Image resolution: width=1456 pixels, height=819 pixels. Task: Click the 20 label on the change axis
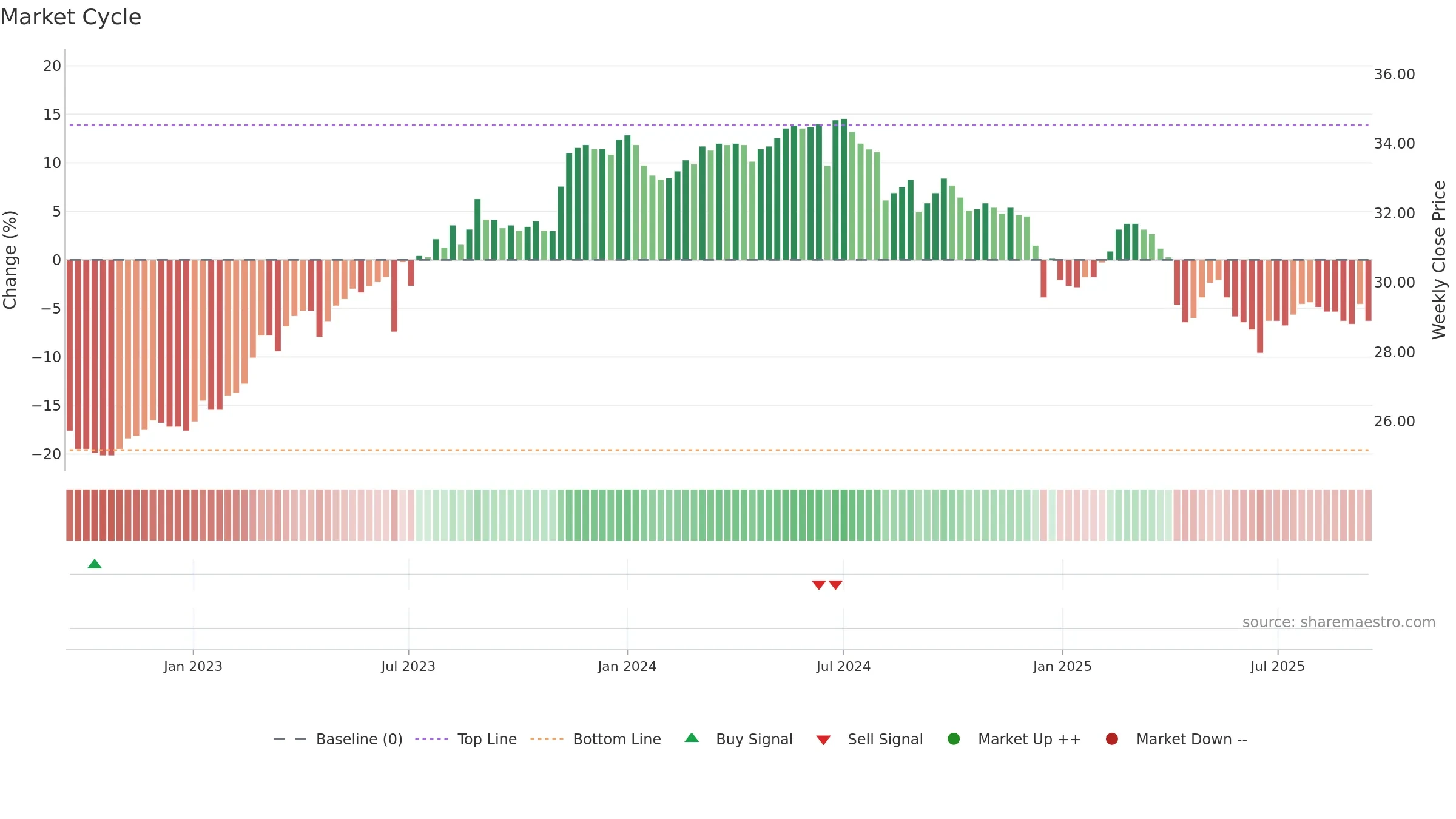(52, 66)
